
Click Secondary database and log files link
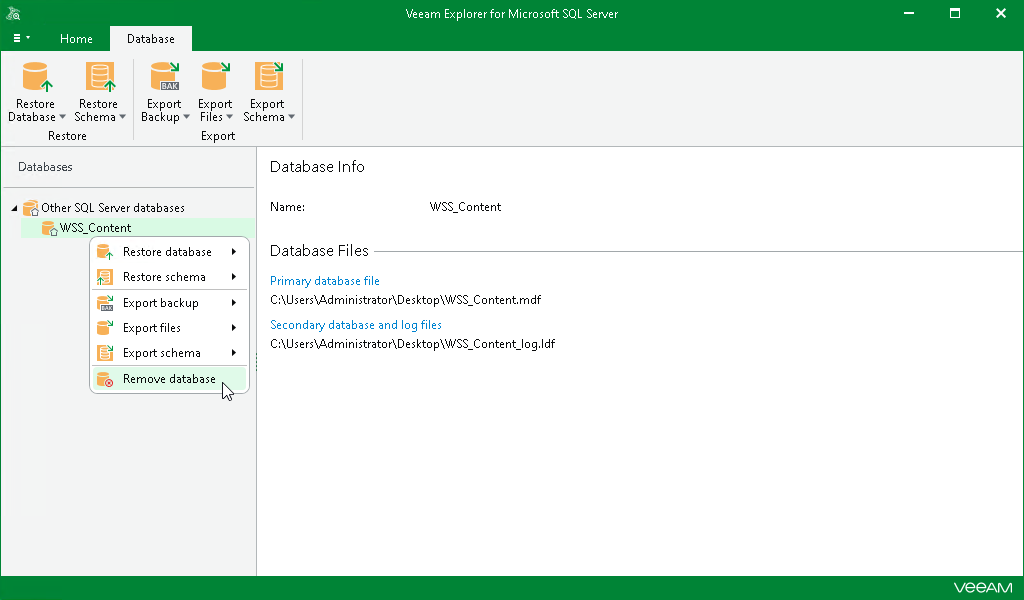coord(356,325)
